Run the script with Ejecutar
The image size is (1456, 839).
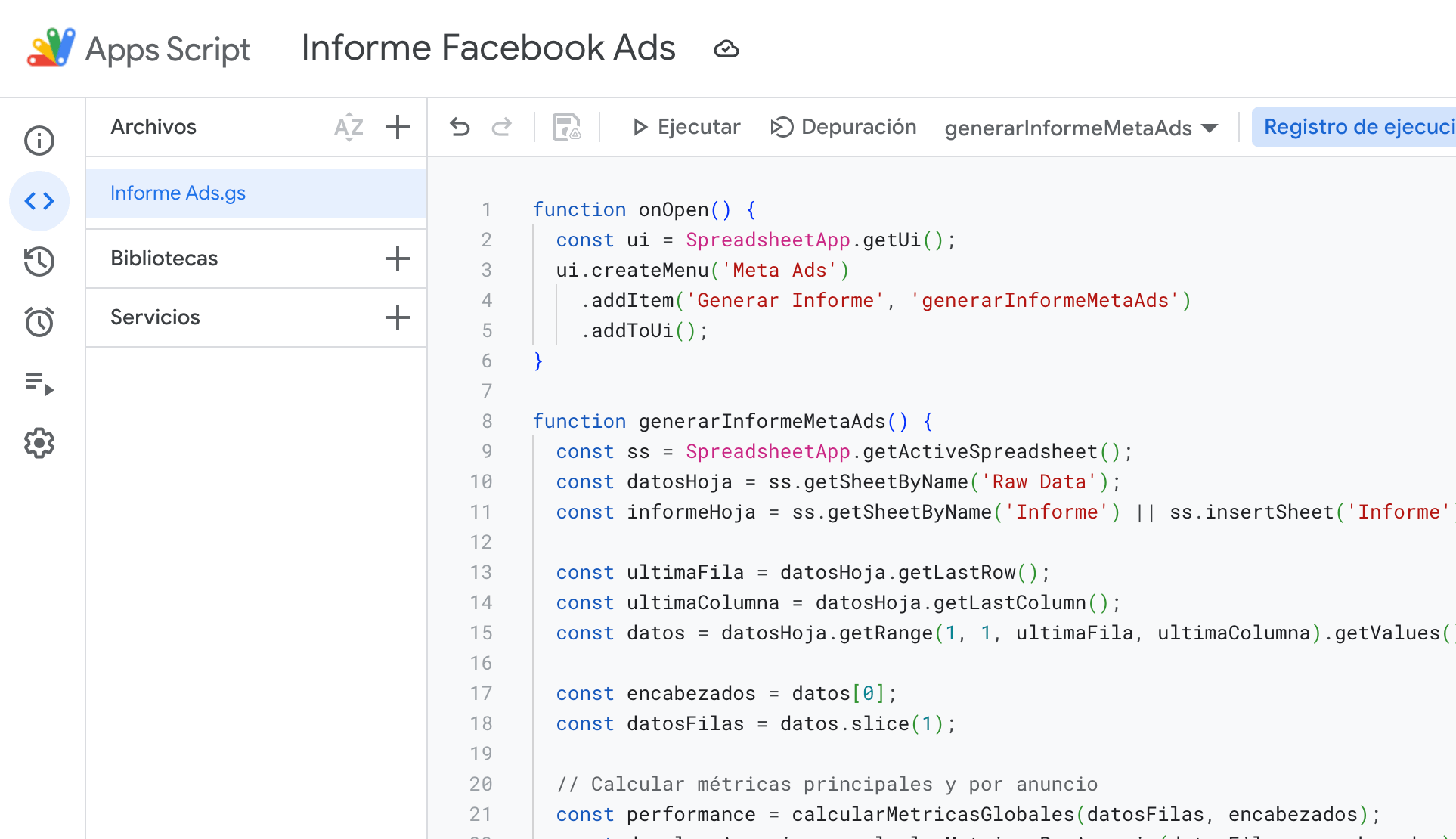[686, 127]
